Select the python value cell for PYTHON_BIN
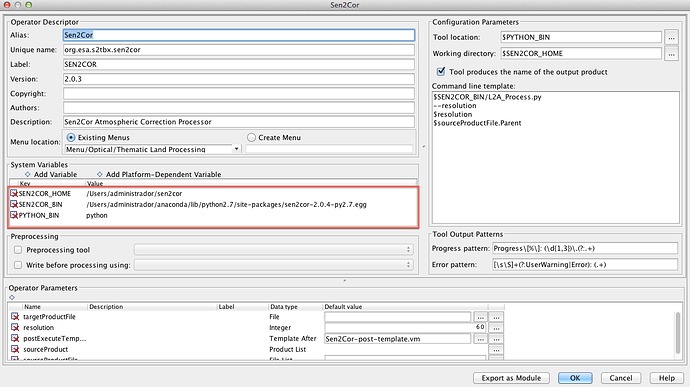The width and height of the screenshot is (690, 387). click(251, 215)
